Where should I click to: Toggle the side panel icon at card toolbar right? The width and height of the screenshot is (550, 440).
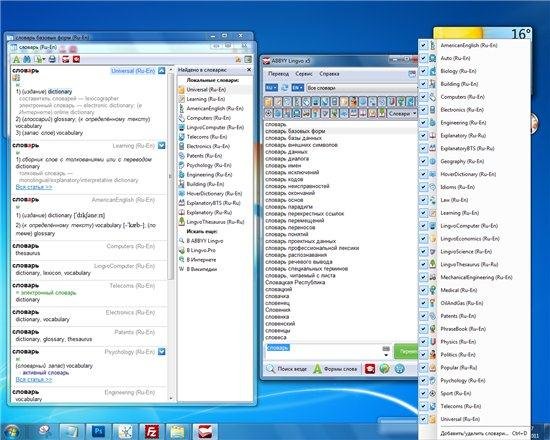pos(248,60)
